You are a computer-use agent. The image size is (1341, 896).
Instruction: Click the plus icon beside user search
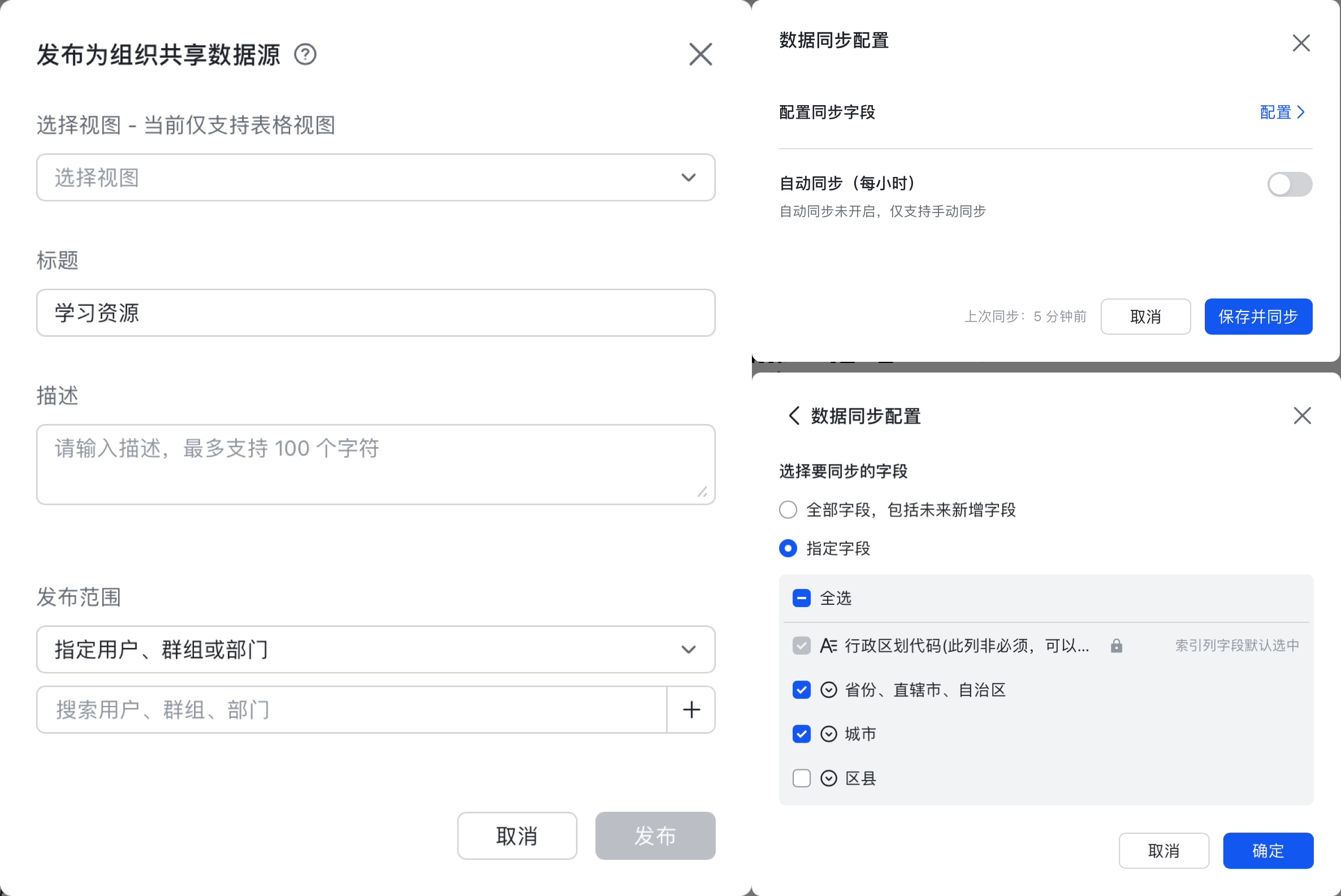pyautogui.click(x=691, y=709)
